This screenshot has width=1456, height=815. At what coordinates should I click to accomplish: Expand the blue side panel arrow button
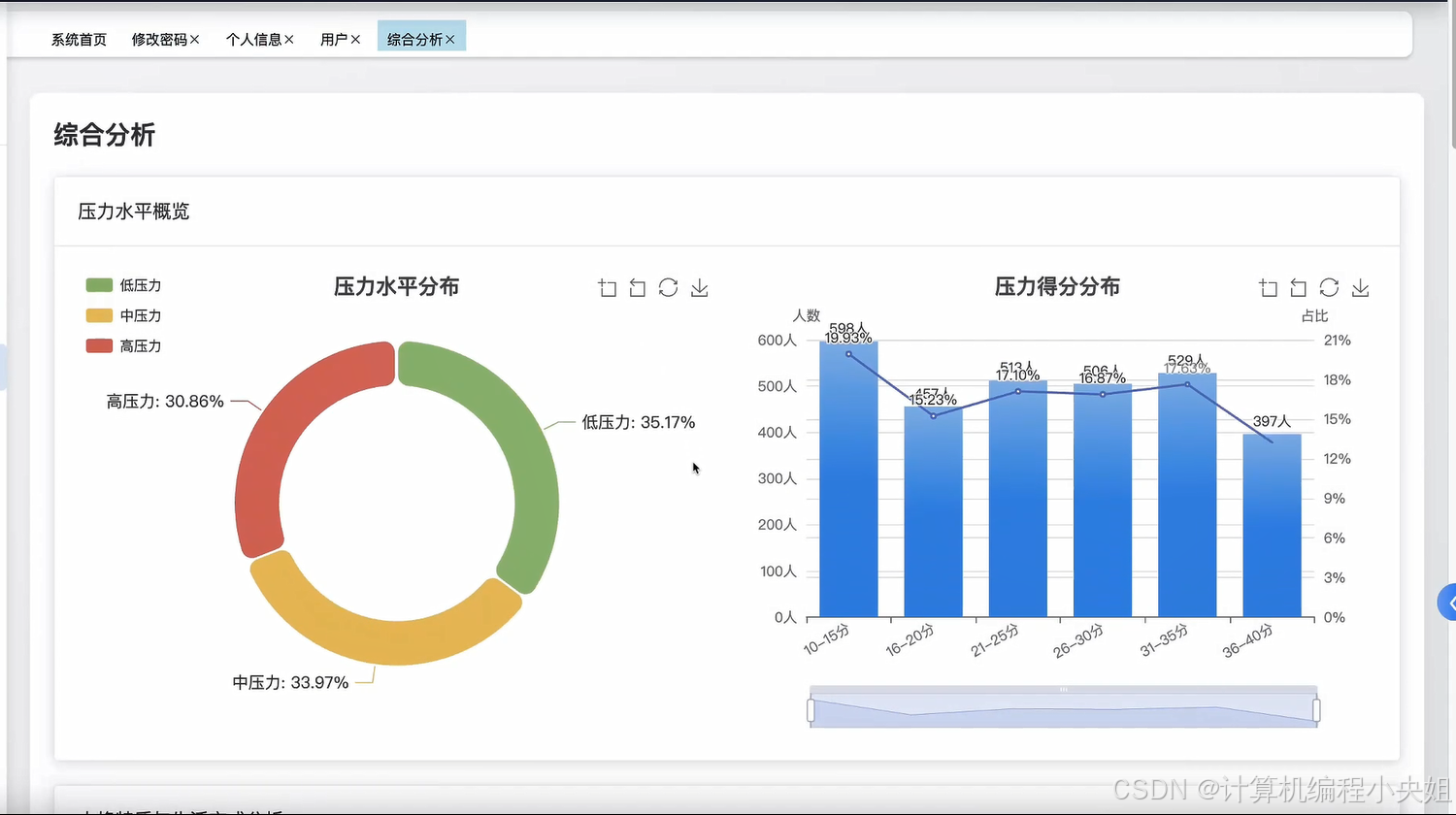(x=1447, y=603)
